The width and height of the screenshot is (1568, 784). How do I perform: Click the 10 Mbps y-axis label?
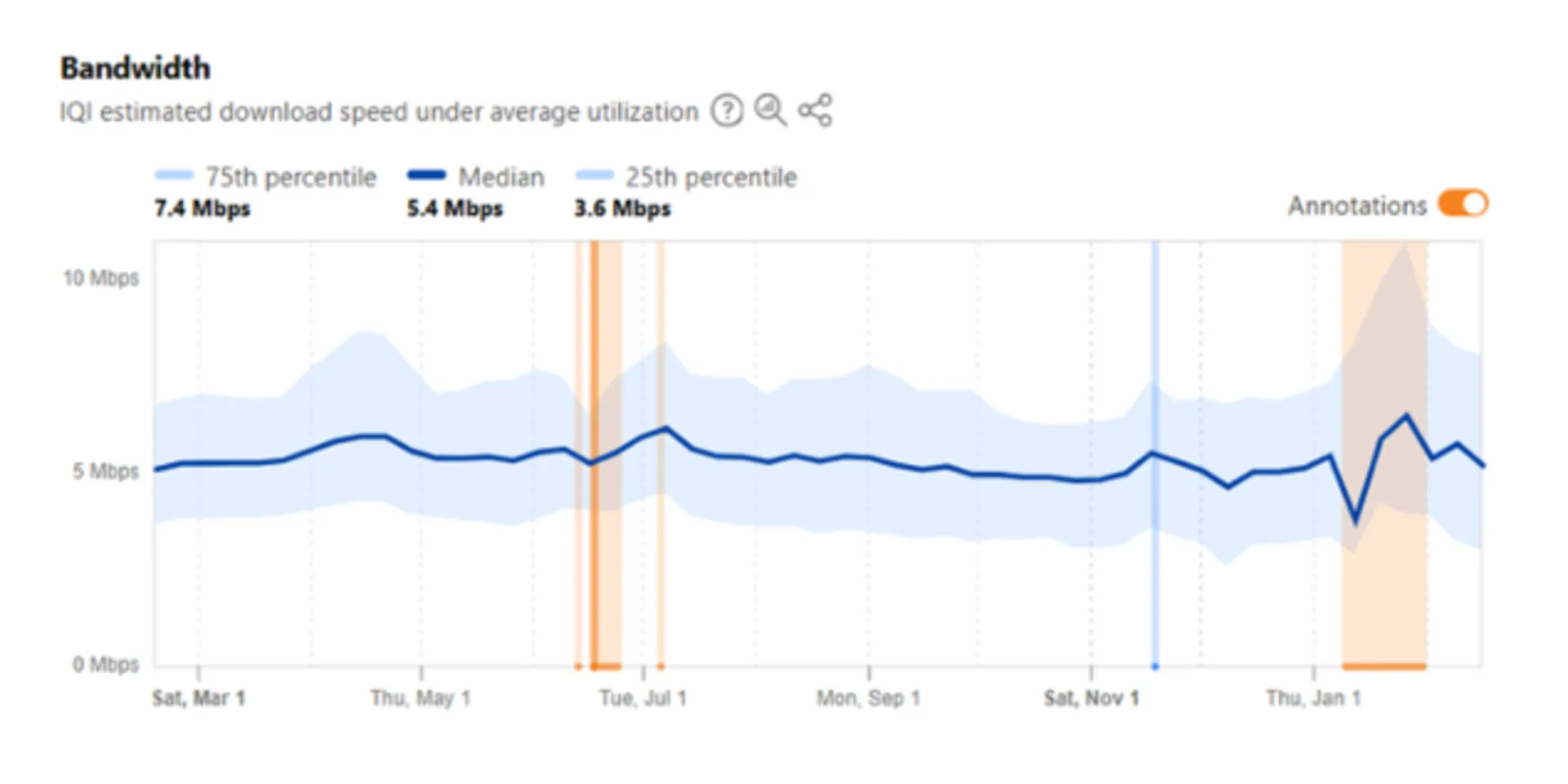(101, 278)
